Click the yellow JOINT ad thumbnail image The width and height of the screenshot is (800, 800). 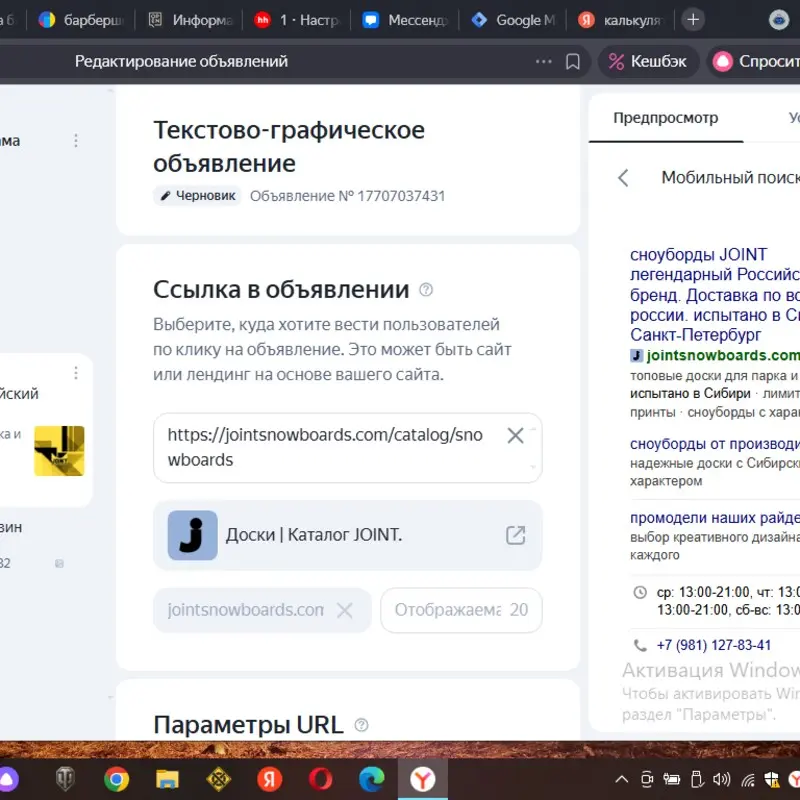click(x=59, y=451)
